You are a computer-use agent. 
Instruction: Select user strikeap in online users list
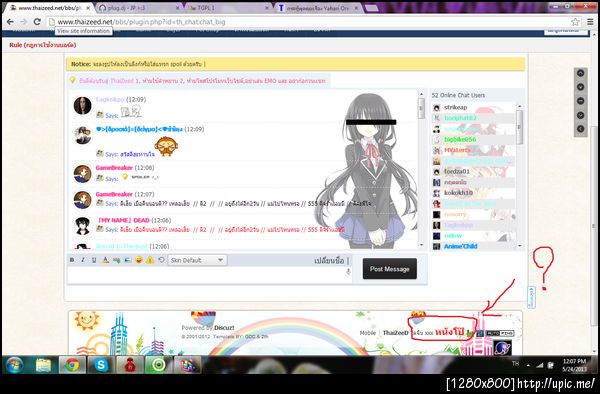(455, 107)
